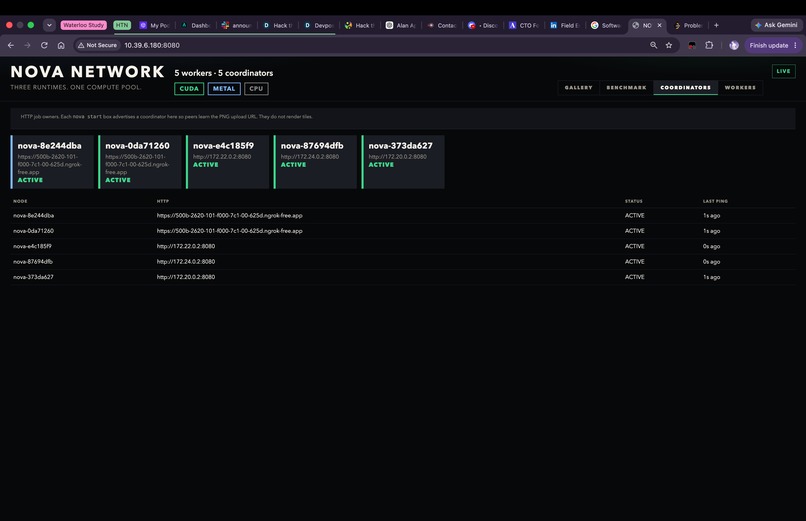The image size is (806, 521).
Task: Switch to the LinkedIn Field tab
Action: click(x=565, y=25)
